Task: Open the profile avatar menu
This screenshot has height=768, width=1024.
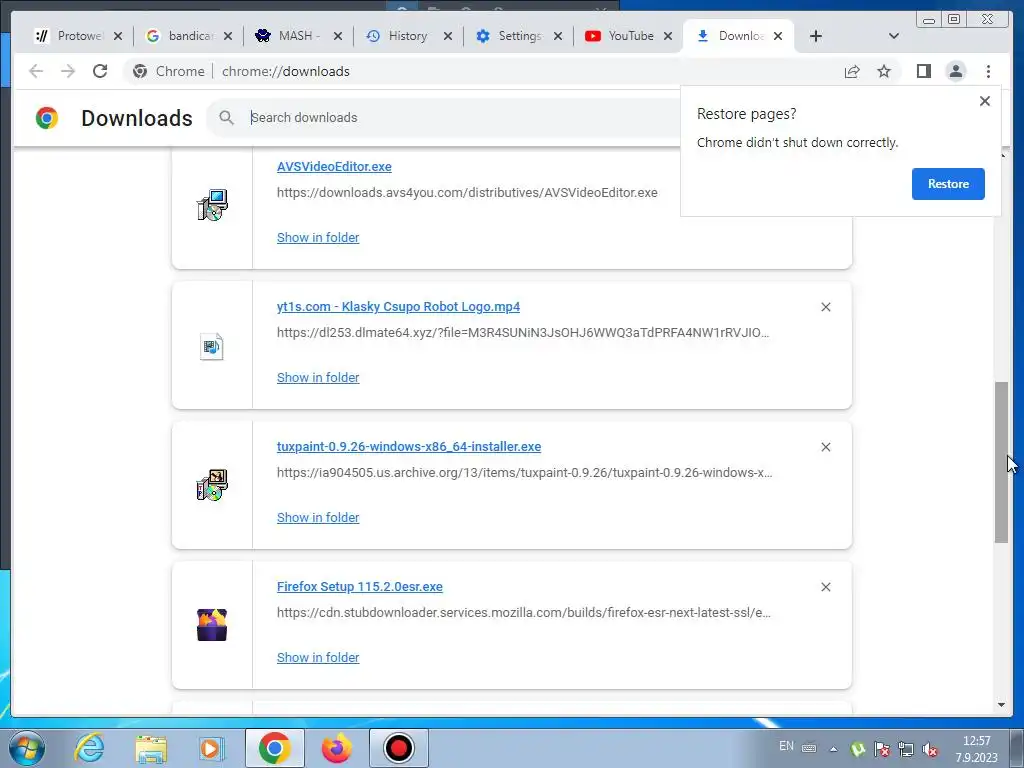Action: click(x=955, y=71)
